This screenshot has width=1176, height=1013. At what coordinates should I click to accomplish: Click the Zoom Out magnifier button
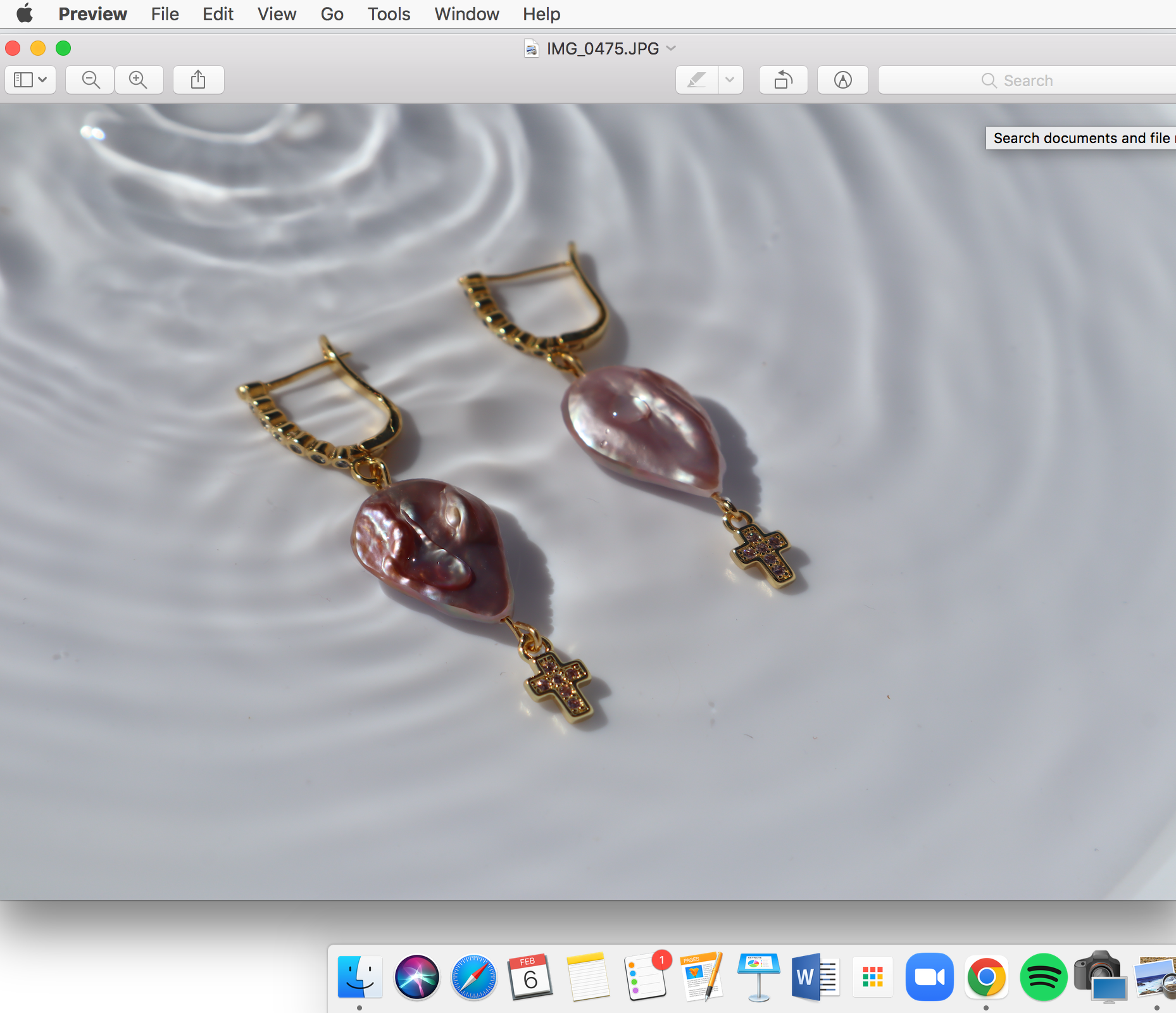(x=91, y=80)
